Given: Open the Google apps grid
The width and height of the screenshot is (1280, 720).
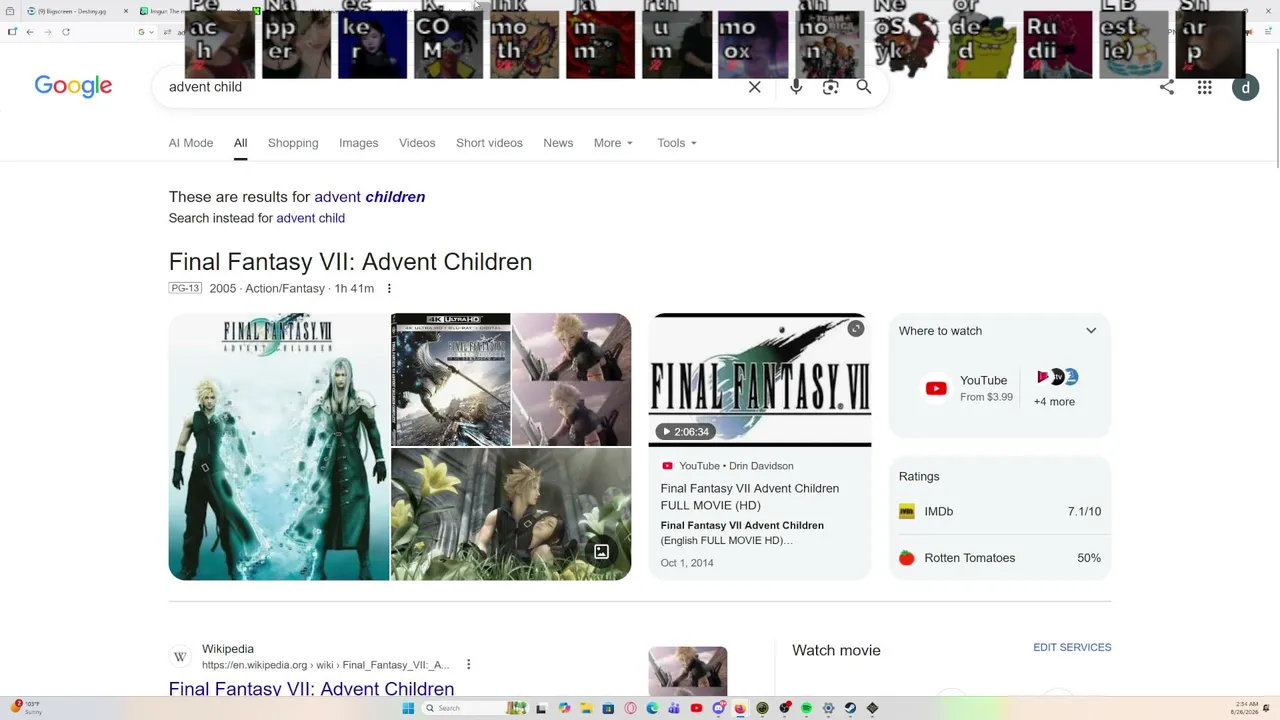Looking at the screenshot, I should tap(1205, 87).
